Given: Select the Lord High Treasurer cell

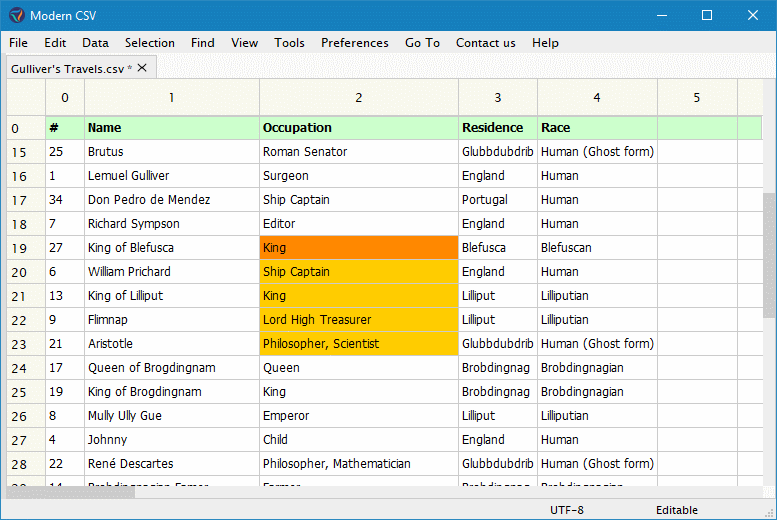Looking at the screenshot, I should coord(359,320).
